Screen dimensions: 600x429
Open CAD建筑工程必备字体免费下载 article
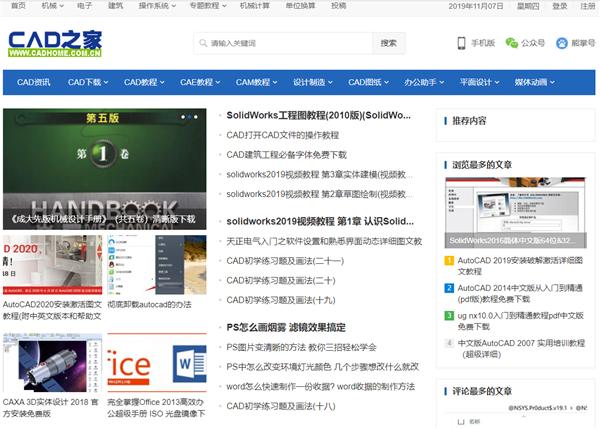[286, 155]
